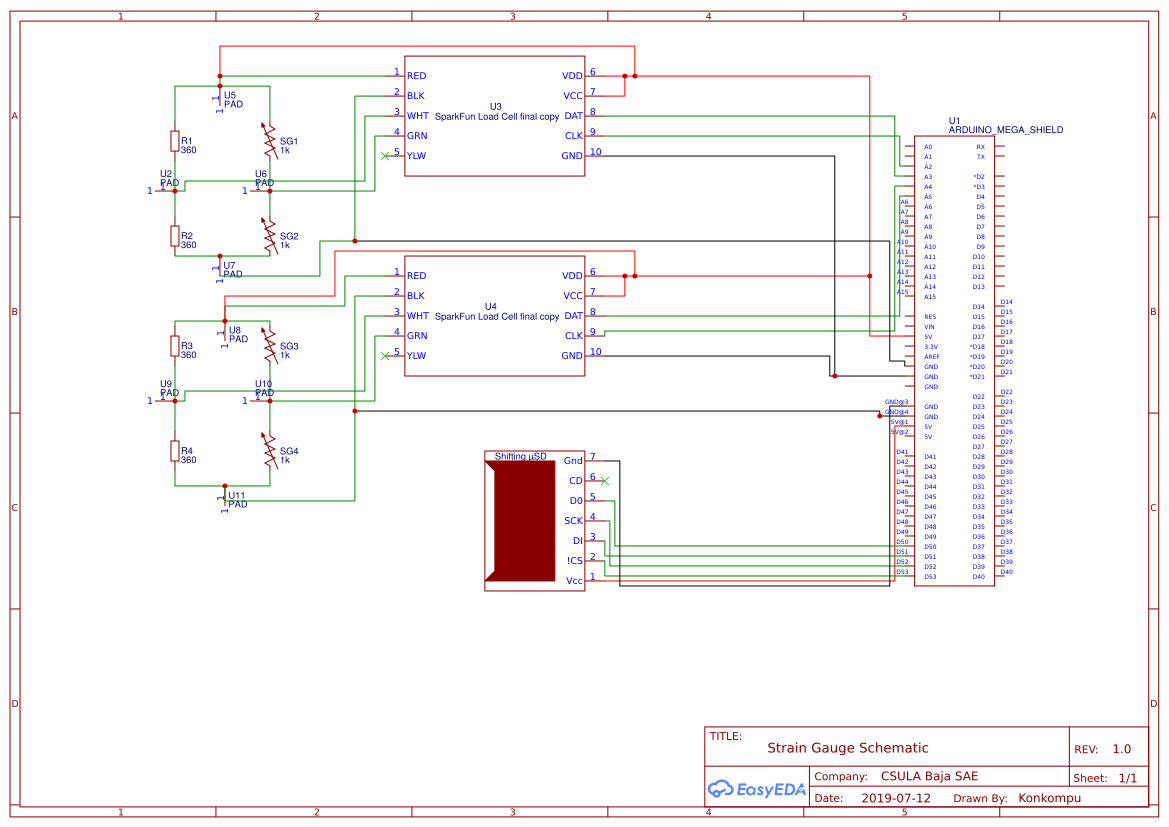
Task: Click the Konkompu drawn-by name
Action: [x=1049, y=797]
